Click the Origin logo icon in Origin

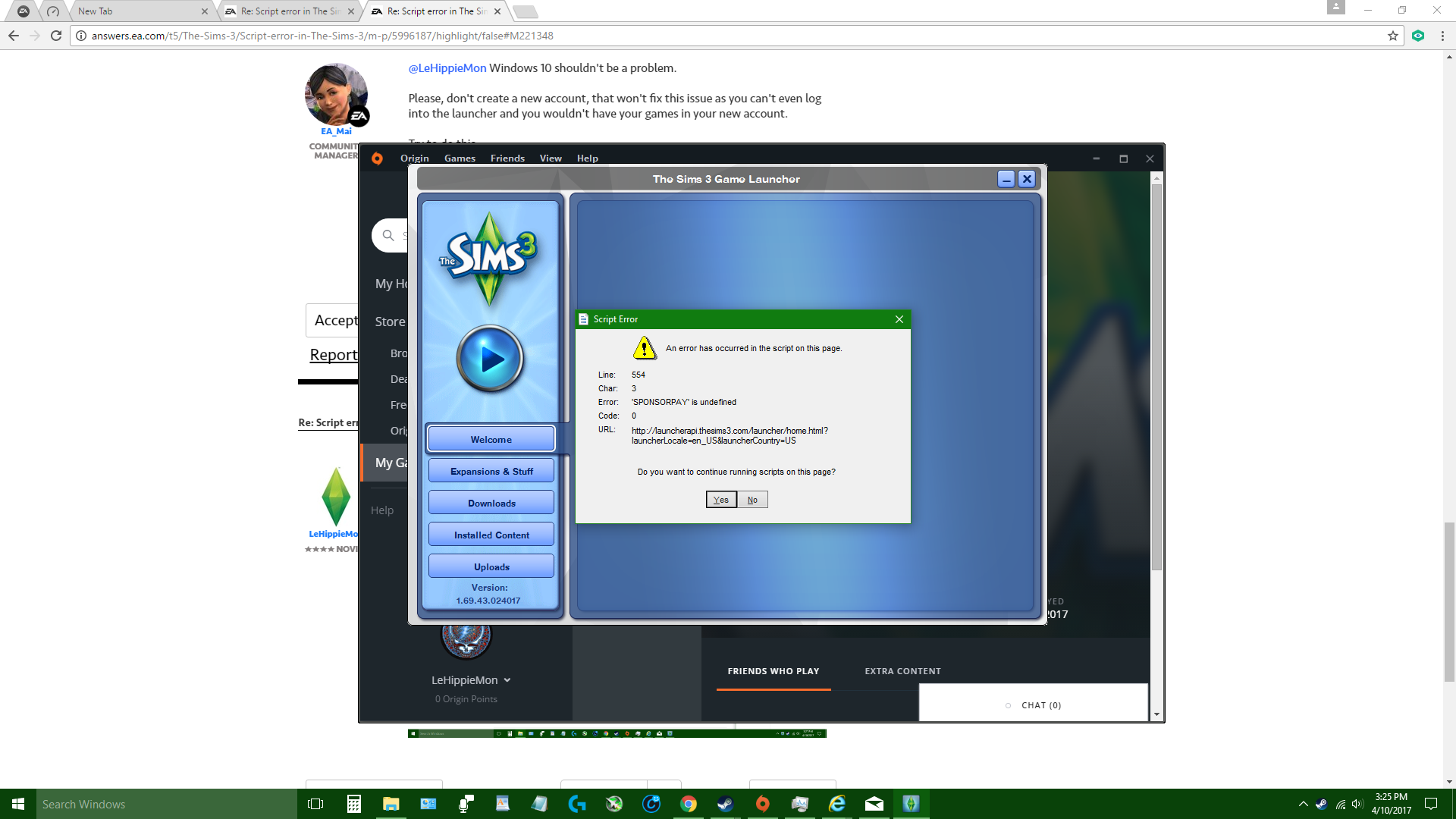(x=377, y=158)
